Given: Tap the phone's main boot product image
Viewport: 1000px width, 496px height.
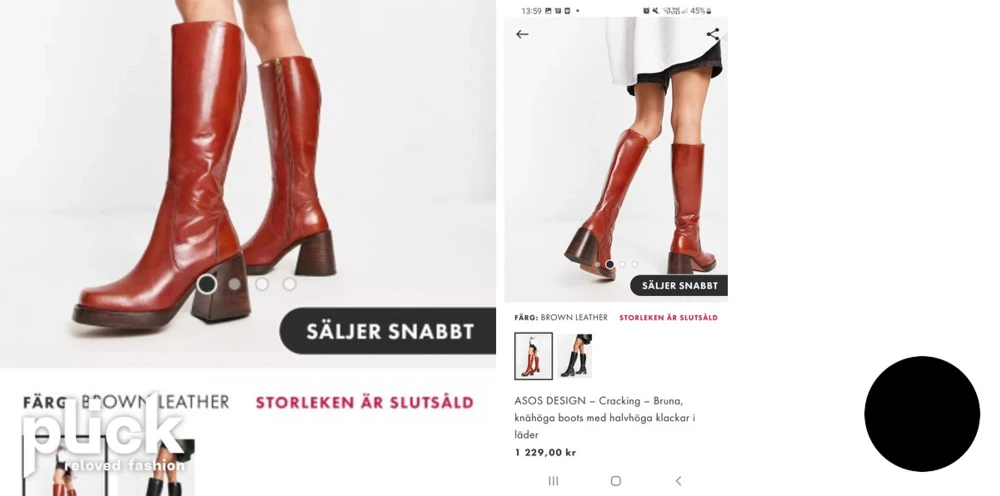Looking at the screenshot, I should 616,159.
